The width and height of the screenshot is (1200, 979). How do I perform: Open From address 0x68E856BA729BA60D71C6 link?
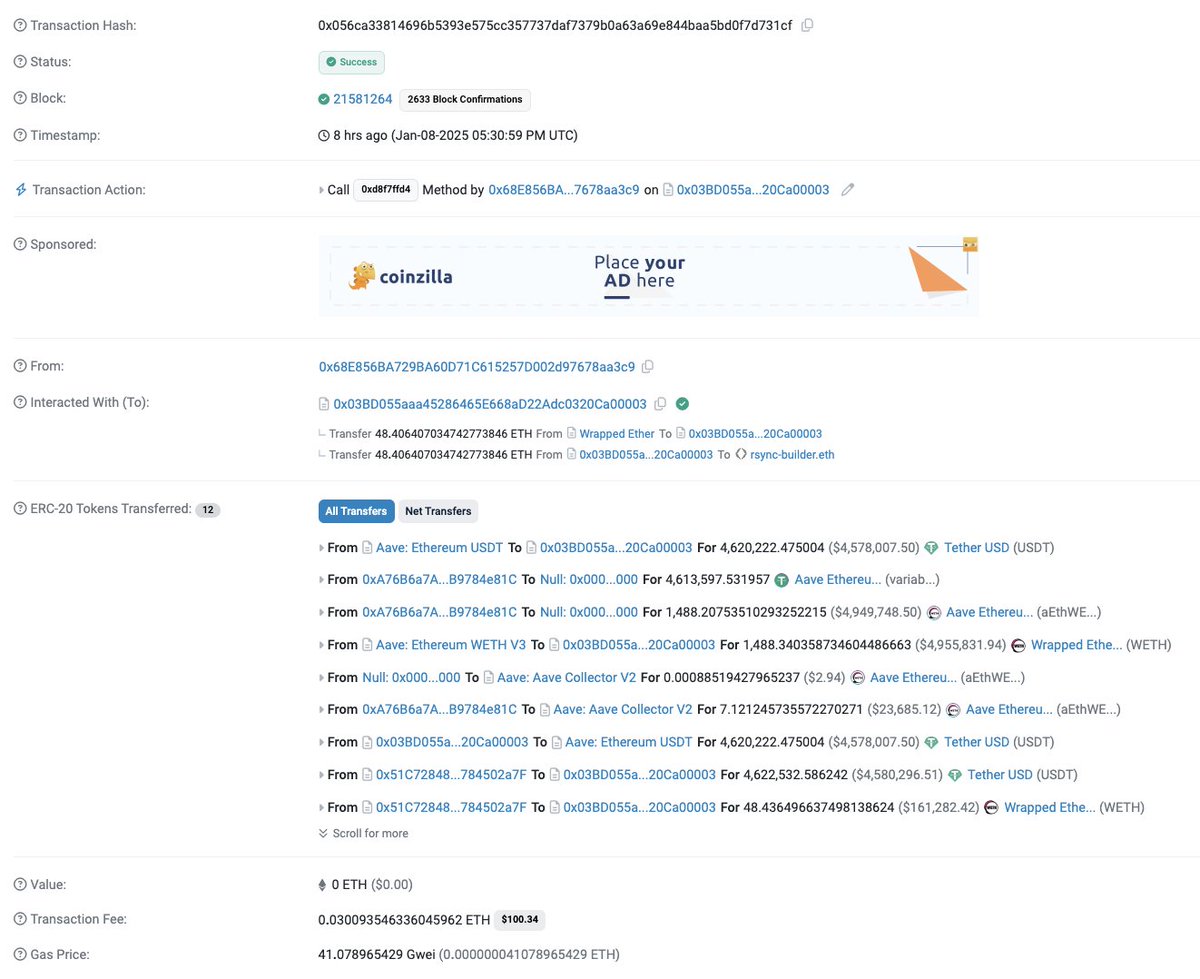[477, 367]
